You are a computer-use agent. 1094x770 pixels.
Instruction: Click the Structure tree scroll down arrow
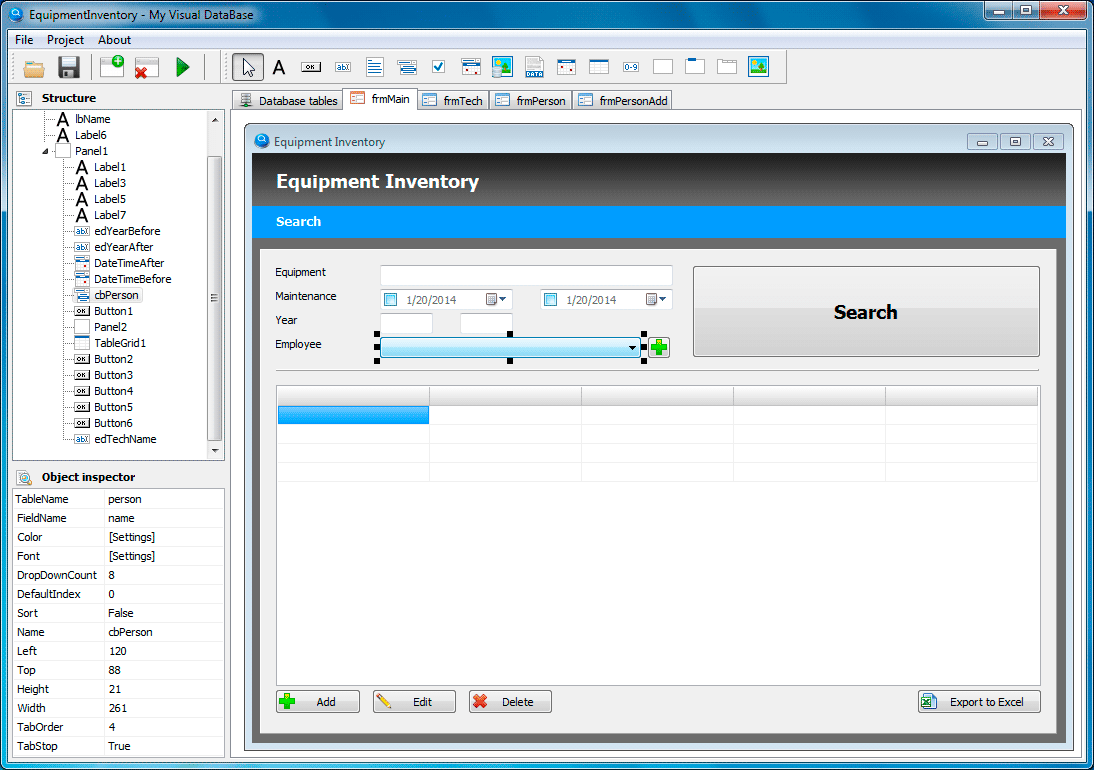click(x=215, y=451)
